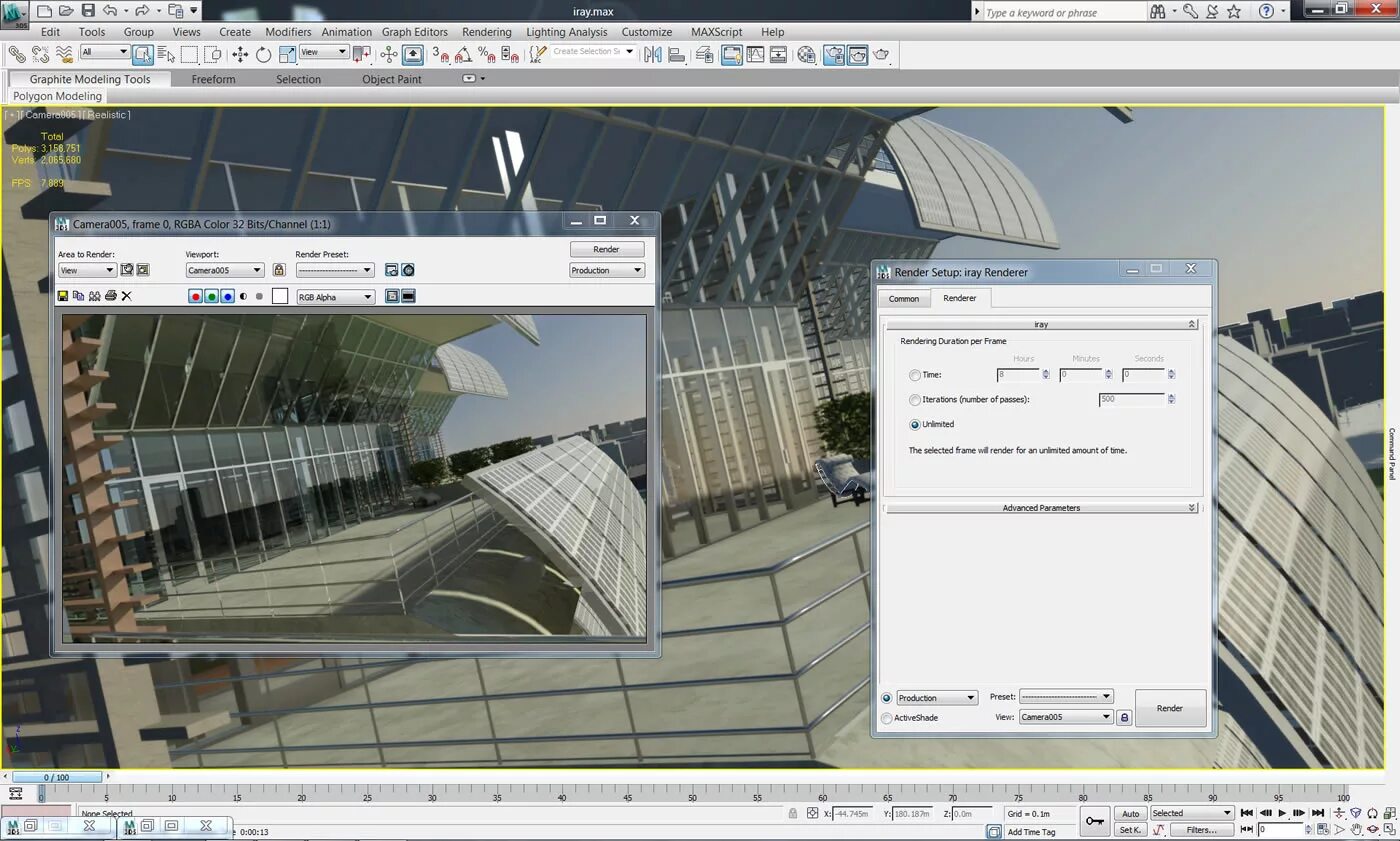Select the Iterations (number of passes) radio
The width and height of the screenshot is (1400, 841).
point(915,400)
